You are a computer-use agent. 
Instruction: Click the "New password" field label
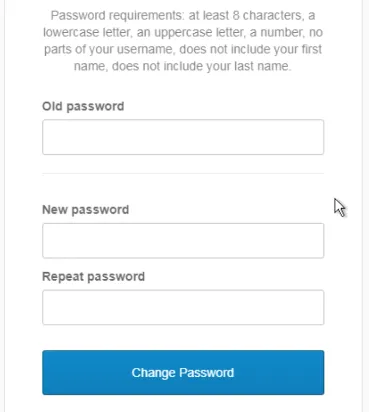point(86,210)
